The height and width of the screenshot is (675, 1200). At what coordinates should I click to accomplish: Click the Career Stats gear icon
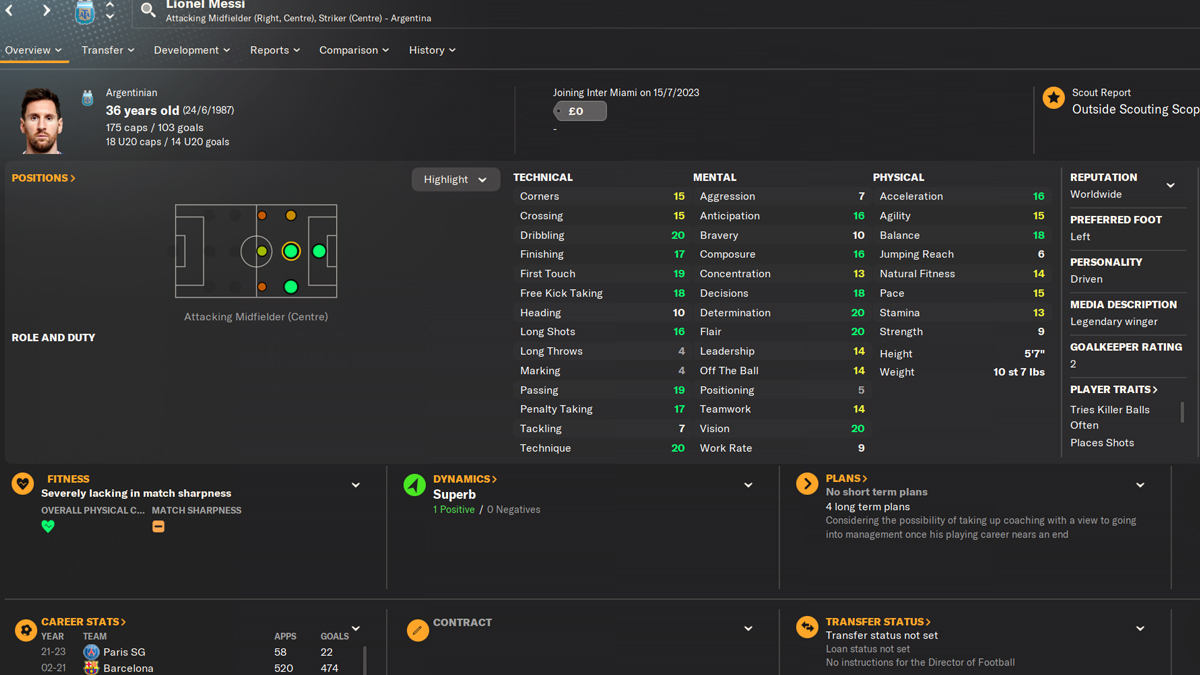(26, 629)
